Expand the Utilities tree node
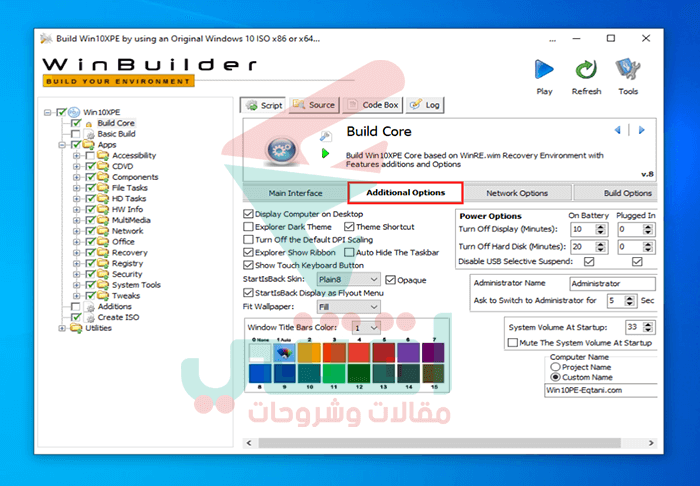This screenshot has width=700, height=486. [62, 328]
